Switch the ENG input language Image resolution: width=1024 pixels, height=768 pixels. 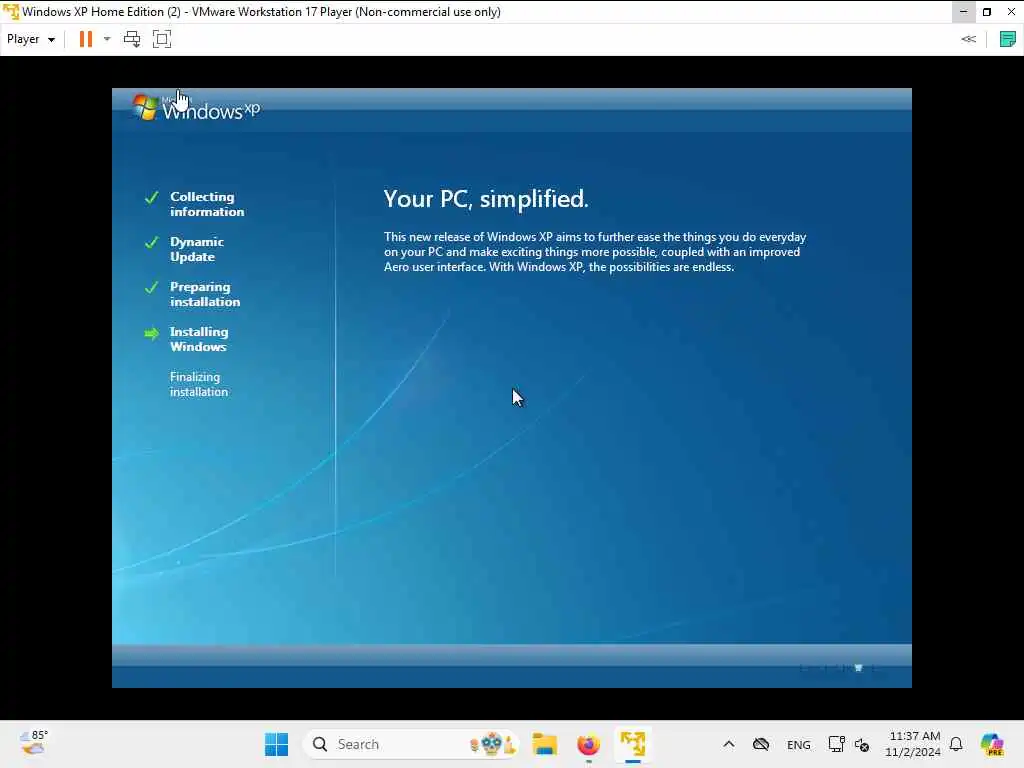(799, 745)
